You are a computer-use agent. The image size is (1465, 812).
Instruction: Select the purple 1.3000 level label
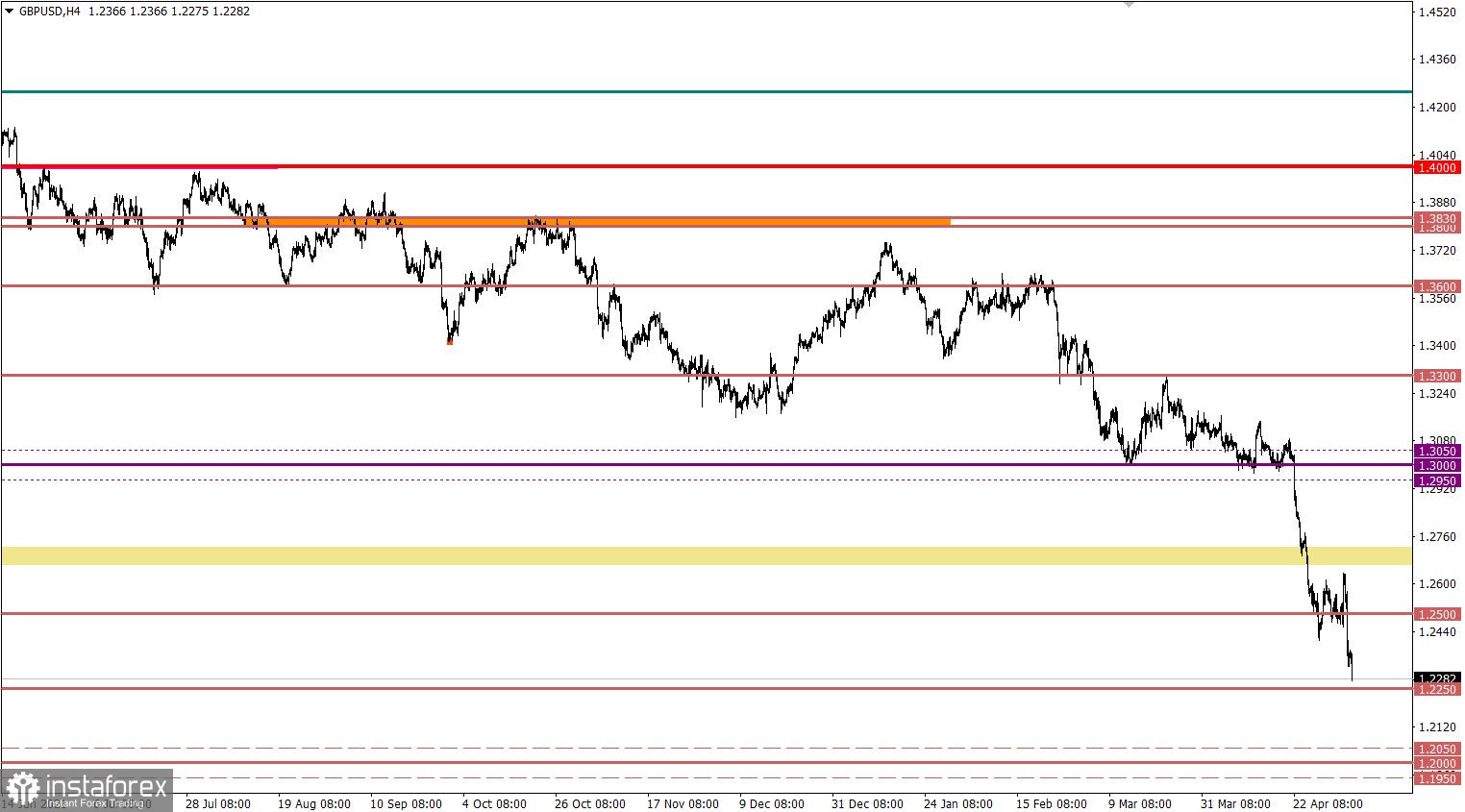point(1437,465)
